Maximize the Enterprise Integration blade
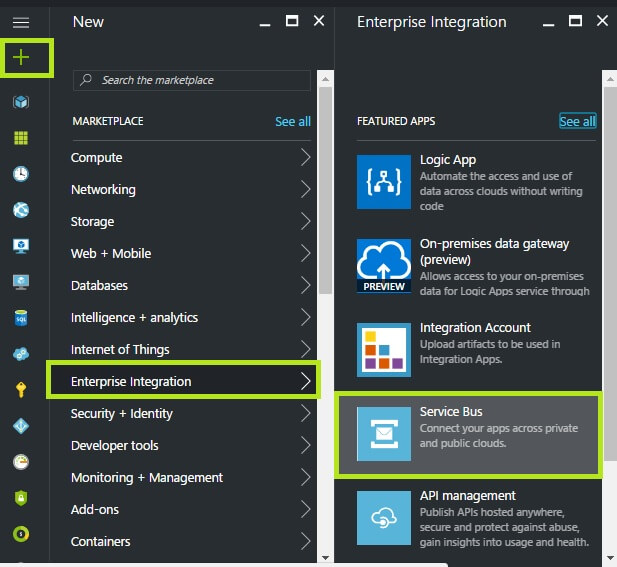This screenshot has width=617, height=567. coord(575,21)
